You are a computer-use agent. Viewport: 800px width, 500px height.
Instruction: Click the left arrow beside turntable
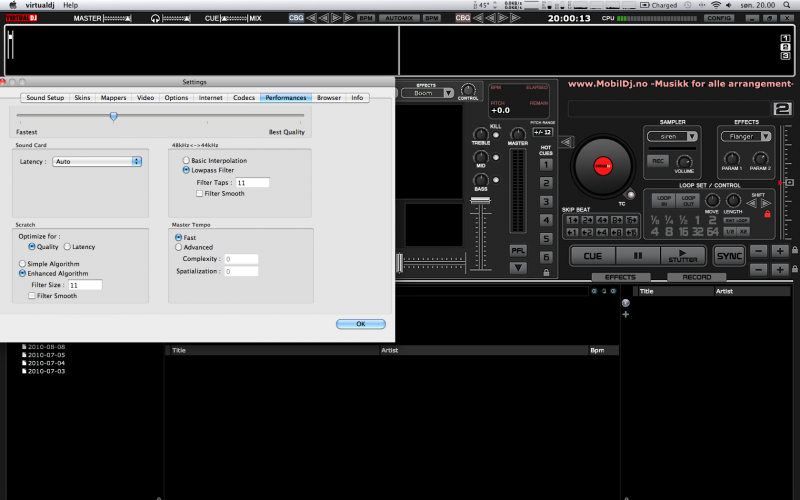click(x=565, y=142)
